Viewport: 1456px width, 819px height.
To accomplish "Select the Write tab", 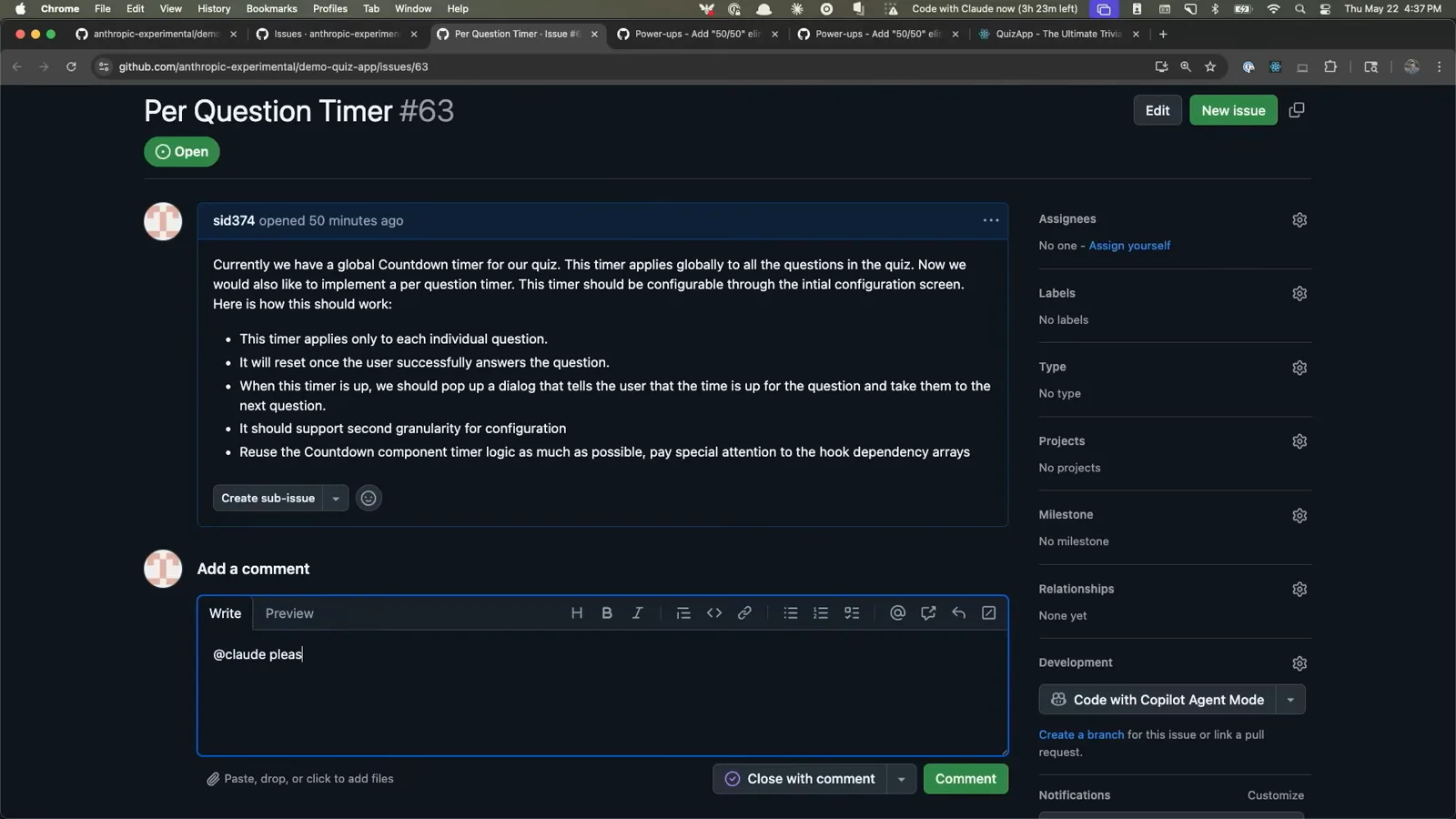I will point(225,613).
